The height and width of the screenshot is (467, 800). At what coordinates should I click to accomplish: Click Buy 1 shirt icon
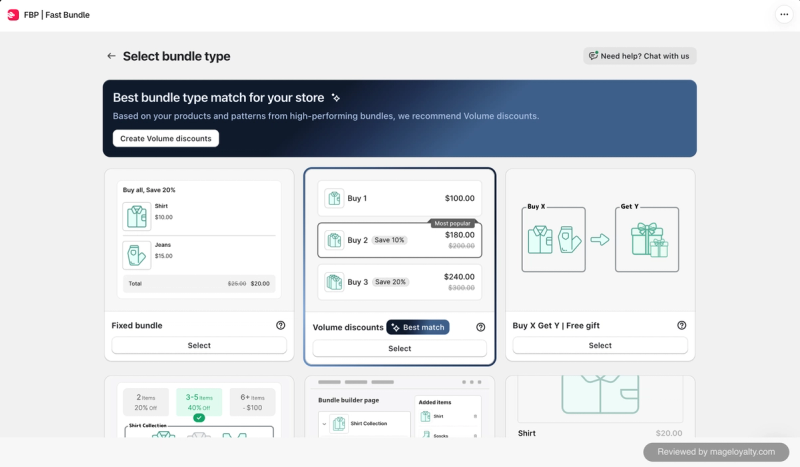[334, 198]
